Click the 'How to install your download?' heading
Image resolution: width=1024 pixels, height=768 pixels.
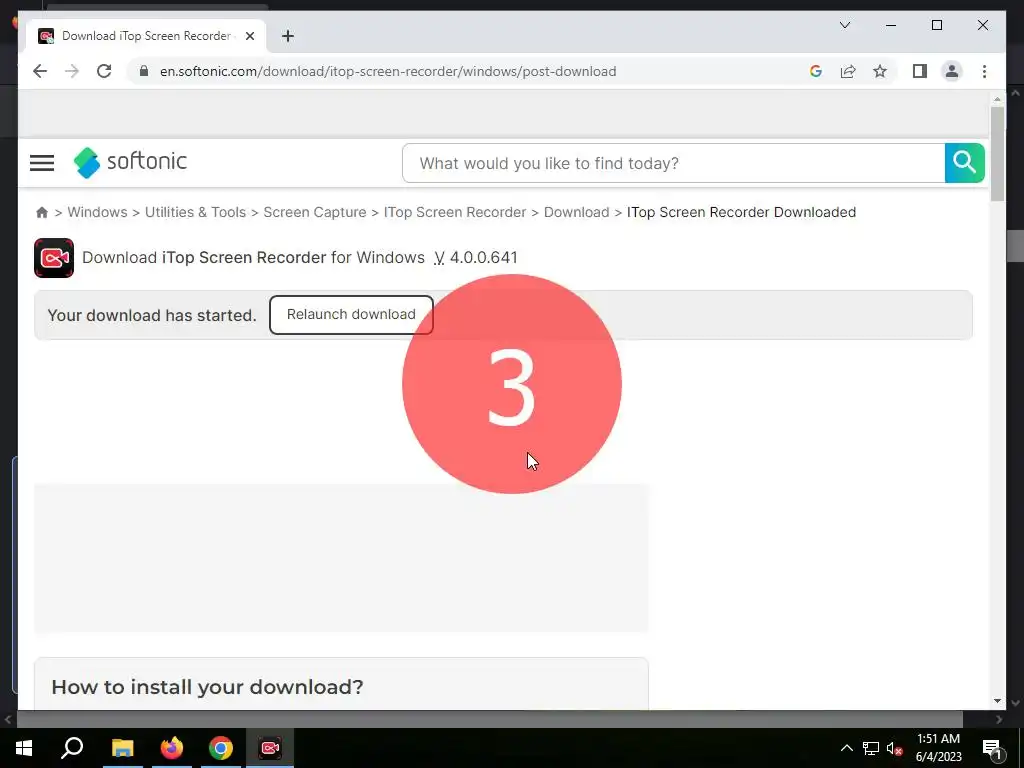207,687
